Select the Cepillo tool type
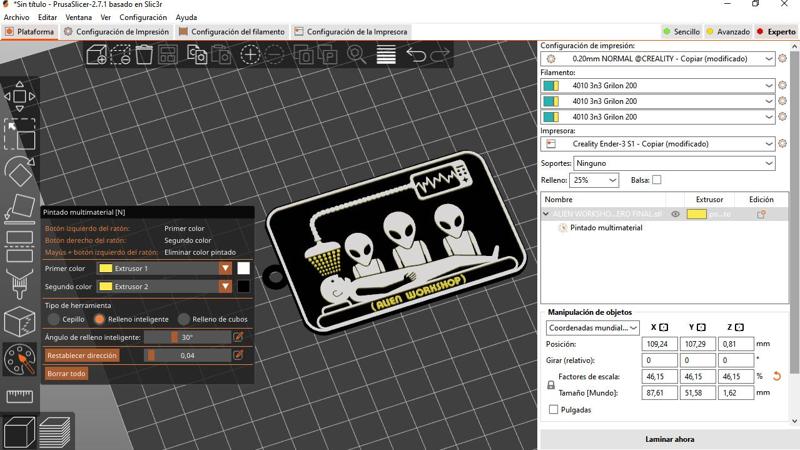This screenshot has height=450, width=800. pyautogui.click(x=55, y=319)
